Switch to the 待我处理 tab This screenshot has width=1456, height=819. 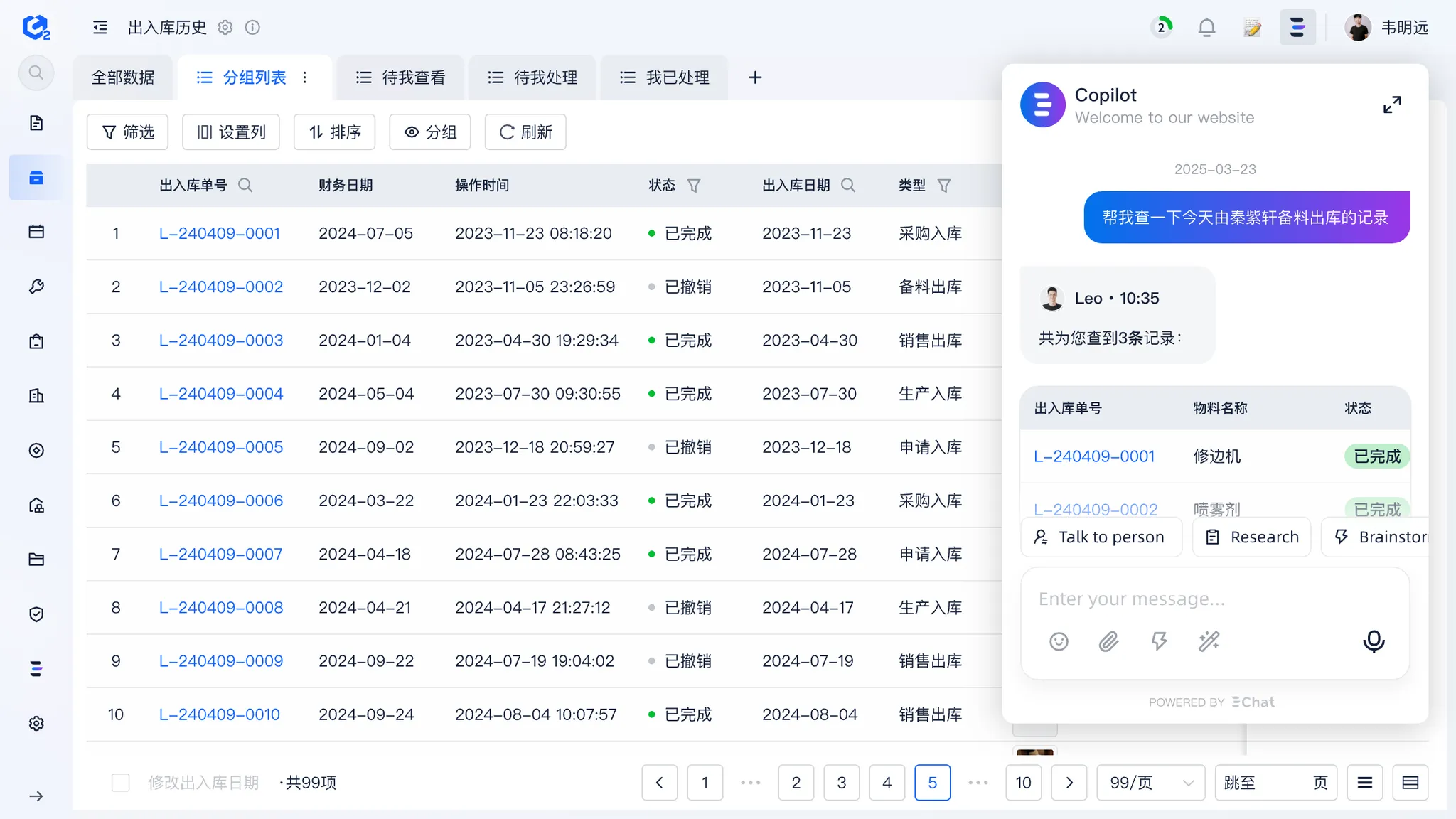point(533,77)
